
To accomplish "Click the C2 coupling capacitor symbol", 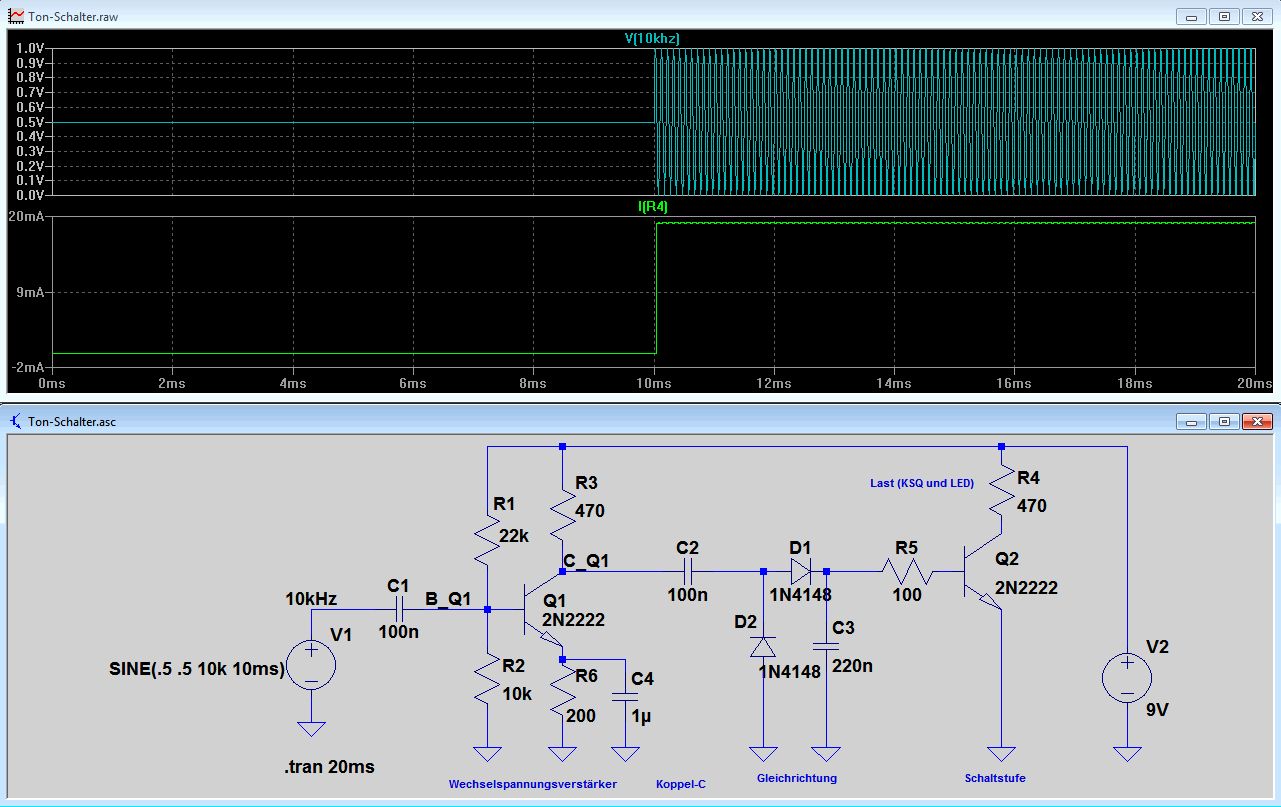I will (687, 572).
